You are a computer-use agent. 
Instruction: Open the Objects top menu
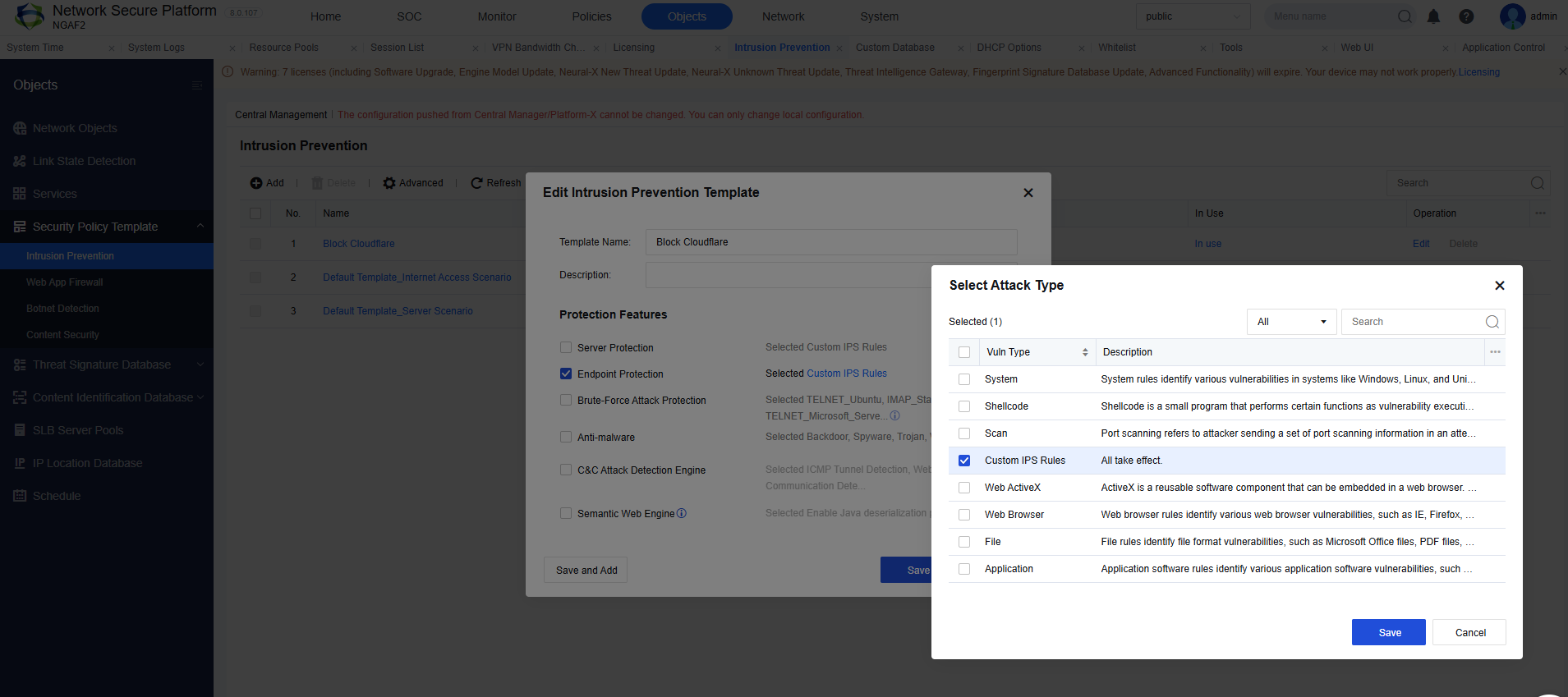click(x=687, y=16)
